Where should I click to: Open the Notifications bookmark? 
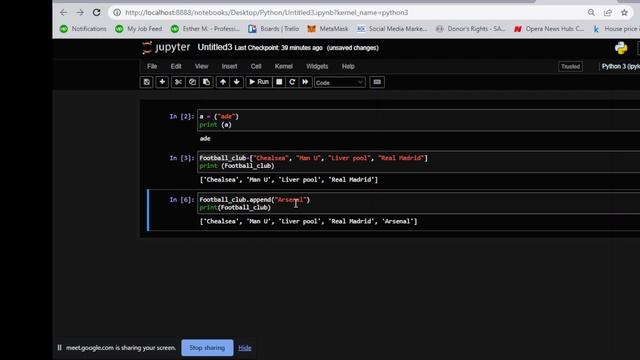(x=83, y=29)
